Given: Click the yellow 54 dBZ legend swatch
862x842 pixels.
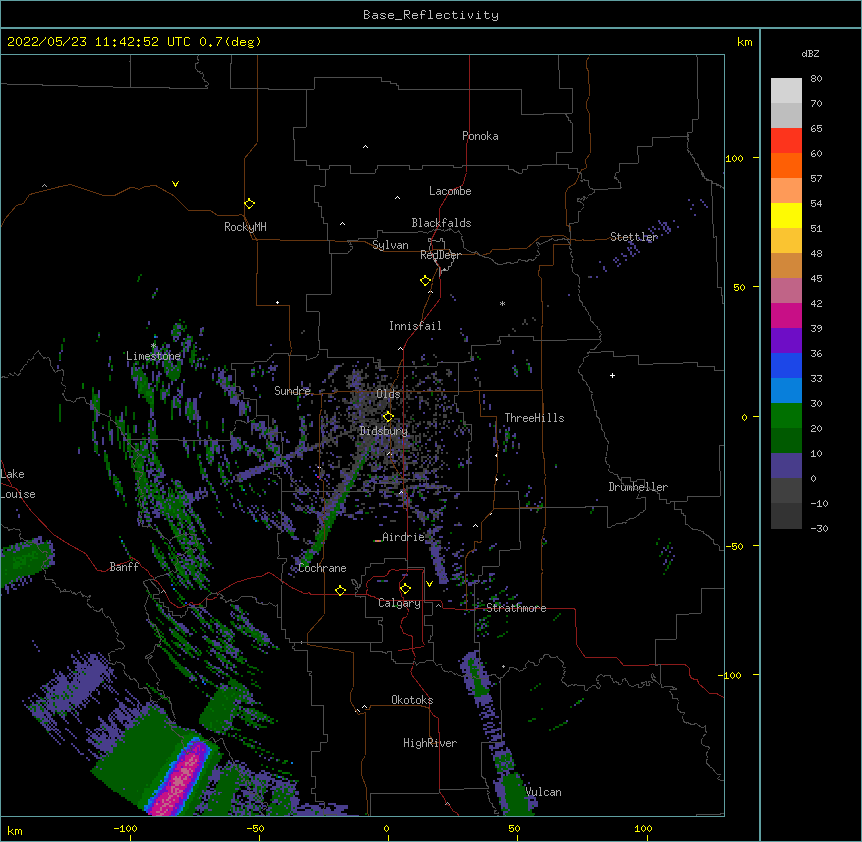Looking at the screenshot, I should [786, 215].
